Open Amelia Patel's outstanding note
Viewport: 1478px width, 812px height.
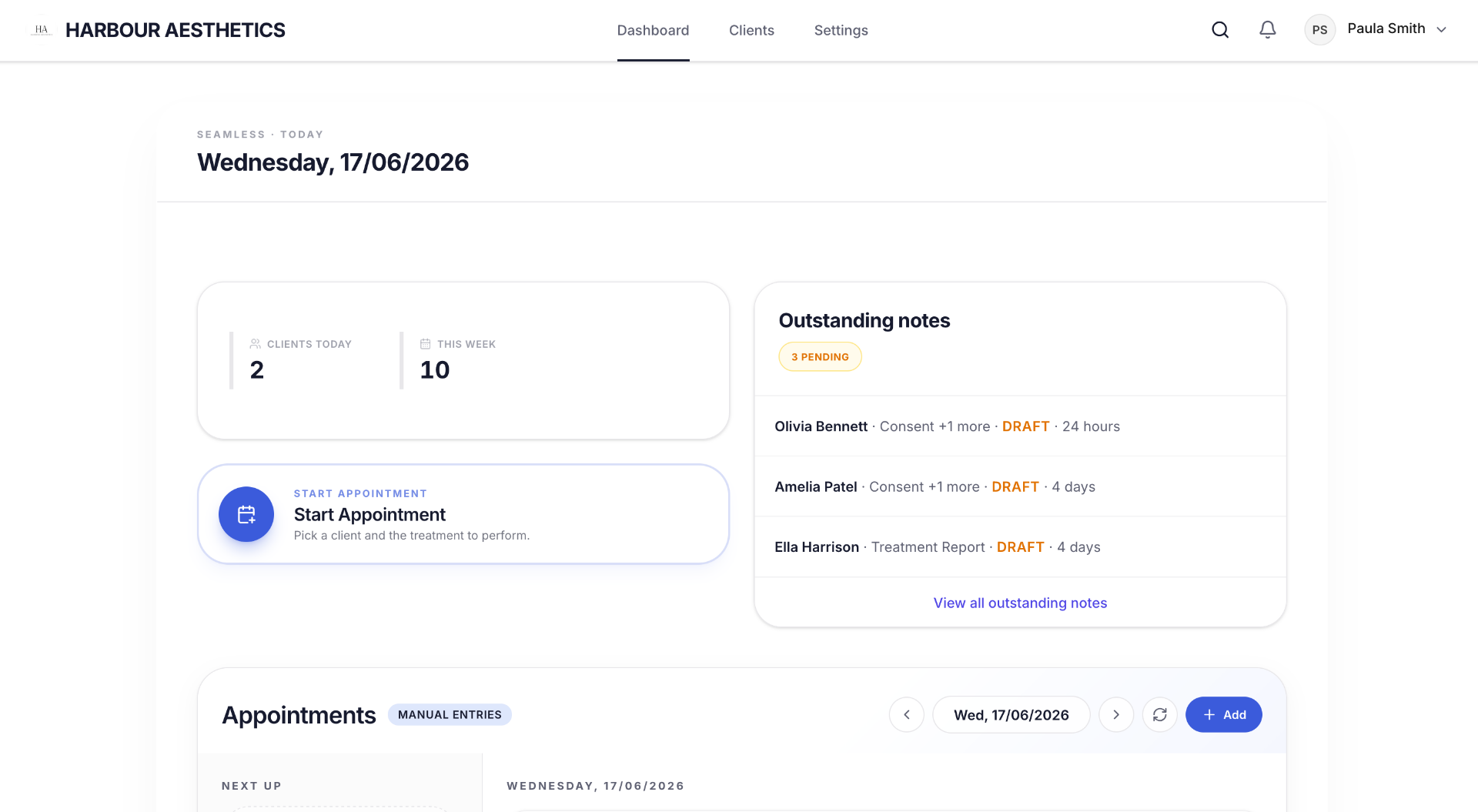pyautogui.click(x=1020, y=486)
